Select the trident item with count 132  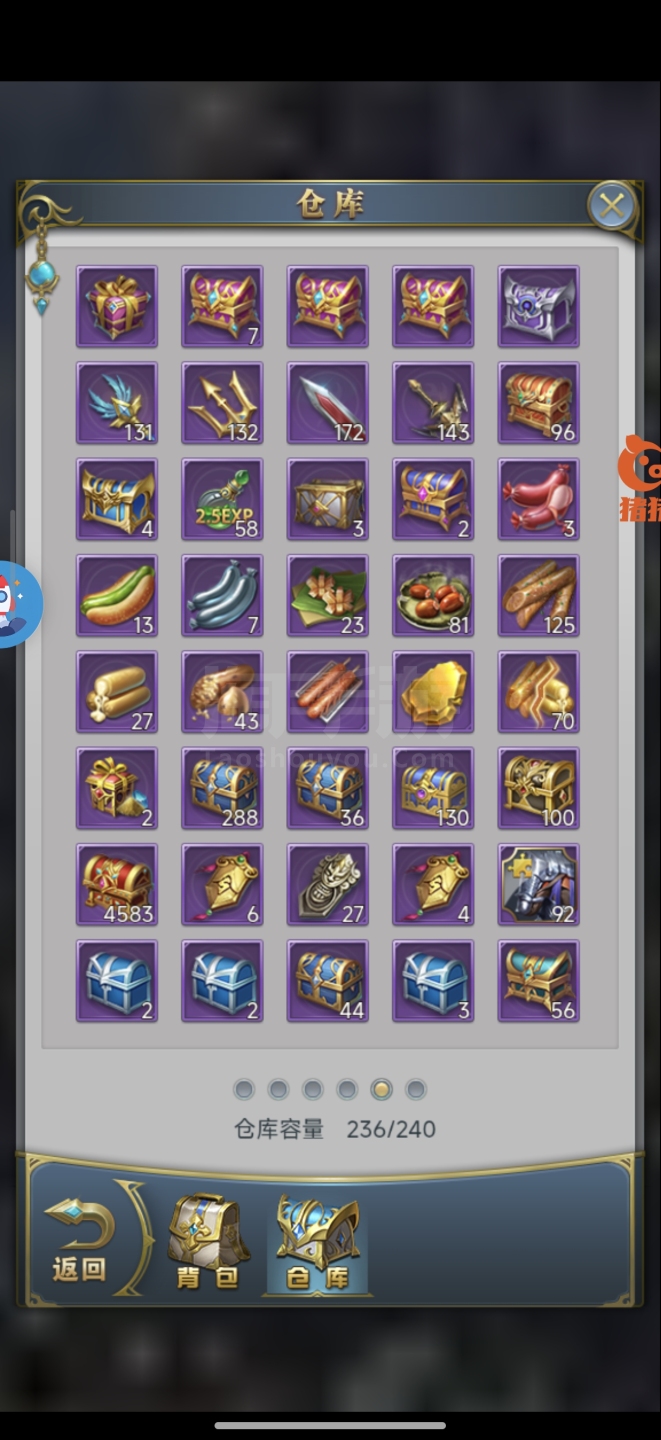(222, 403)
